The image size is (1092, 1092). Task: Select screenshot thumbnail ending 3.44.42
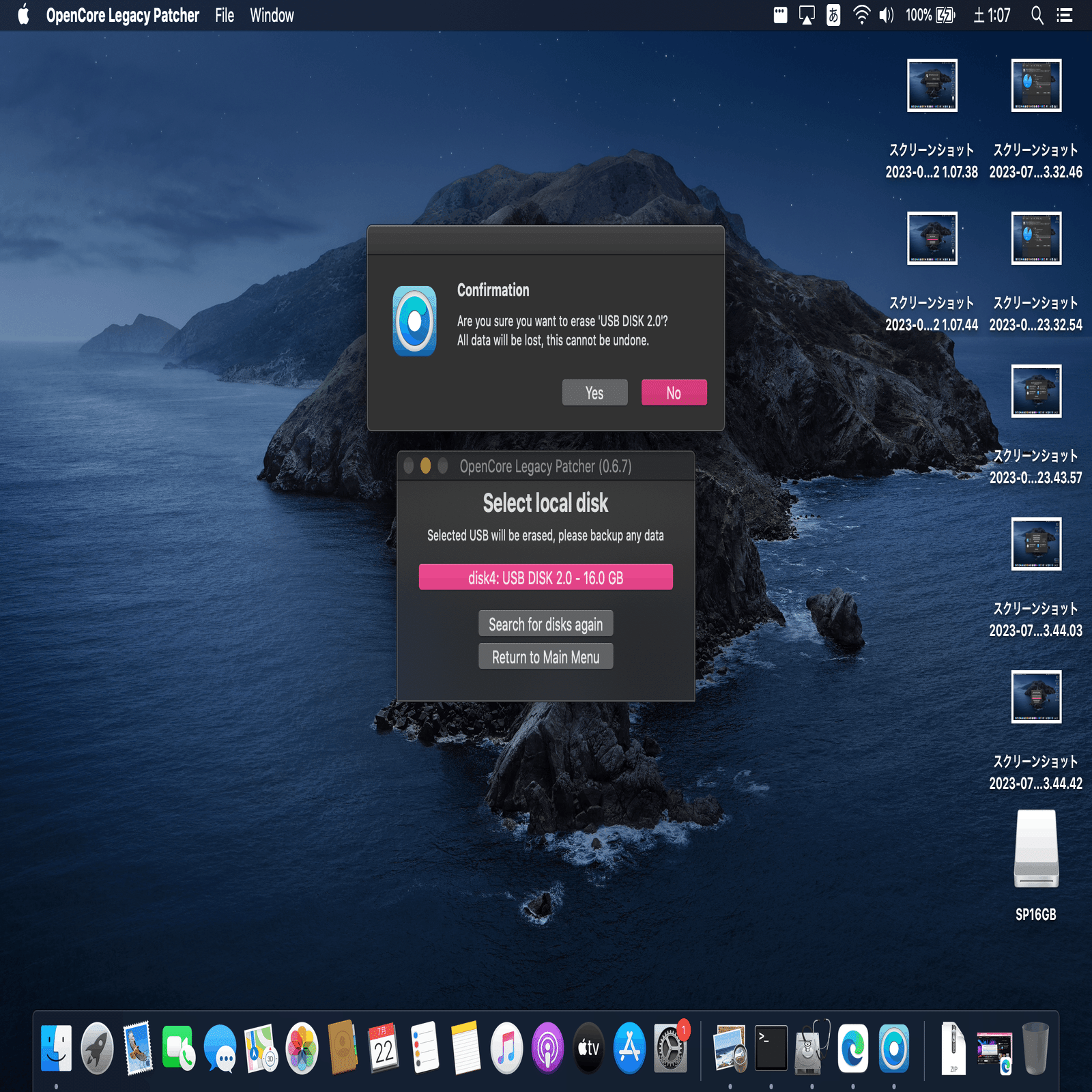[1036, 697]
